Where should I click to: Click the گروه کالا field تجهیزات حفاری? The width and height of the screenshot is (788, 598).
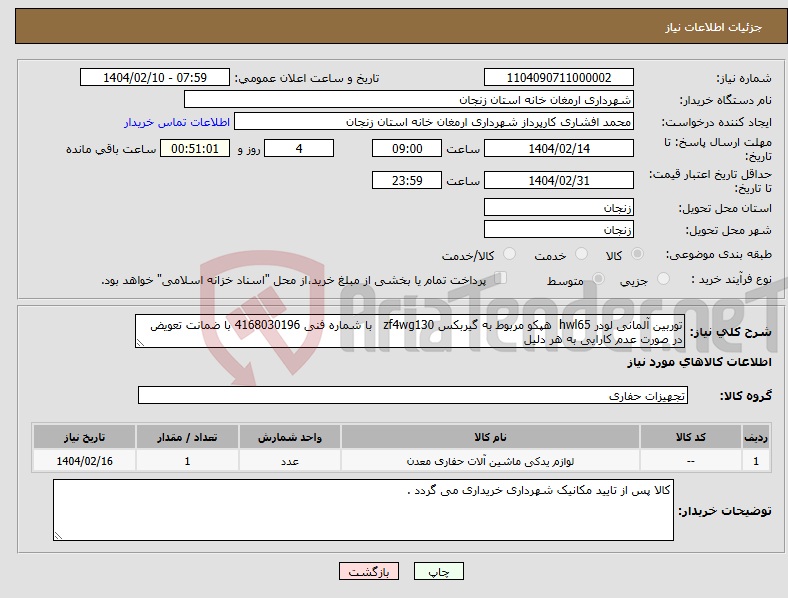413,395
